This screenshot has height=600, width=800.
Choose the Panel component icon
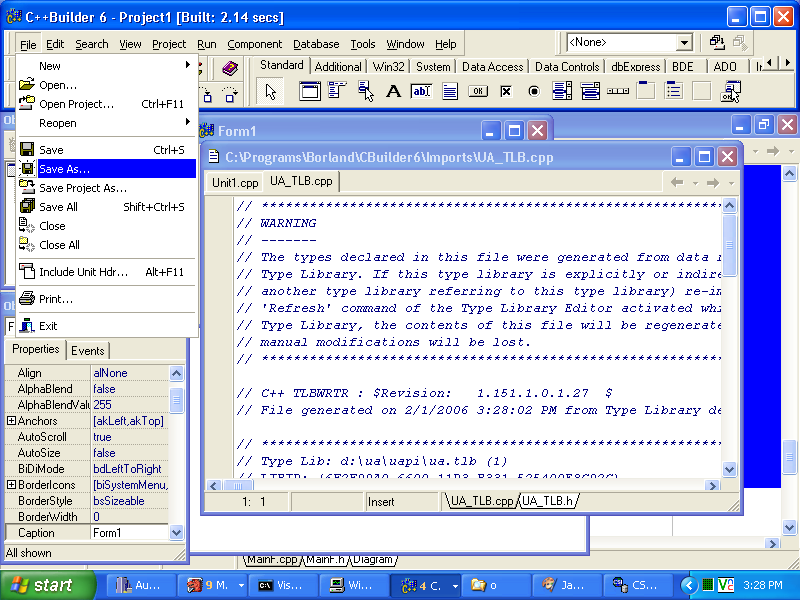pyautogui.click(x=702, y=91)
